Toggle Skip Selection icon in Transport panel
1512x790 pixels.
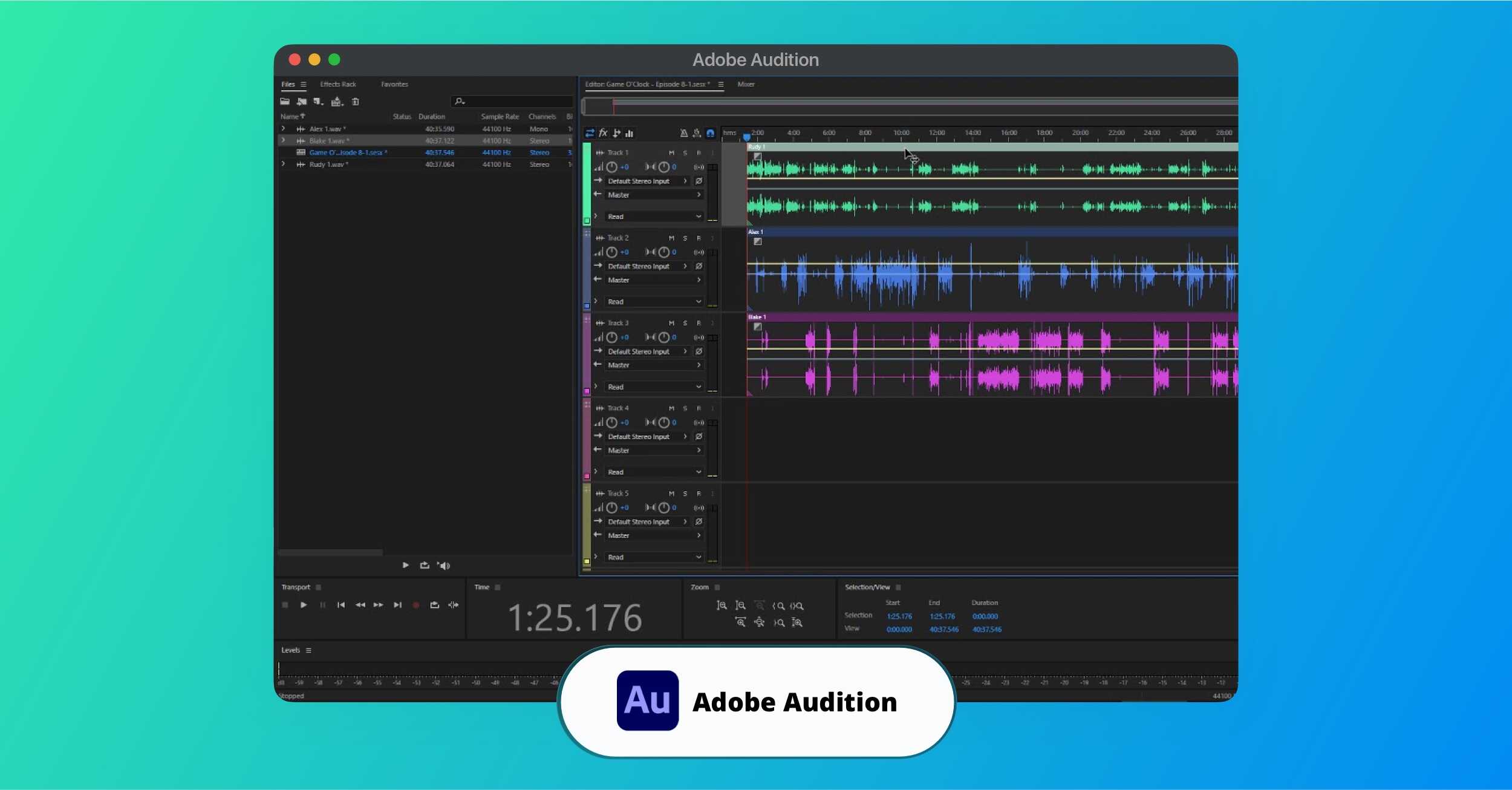coord(453,605)
